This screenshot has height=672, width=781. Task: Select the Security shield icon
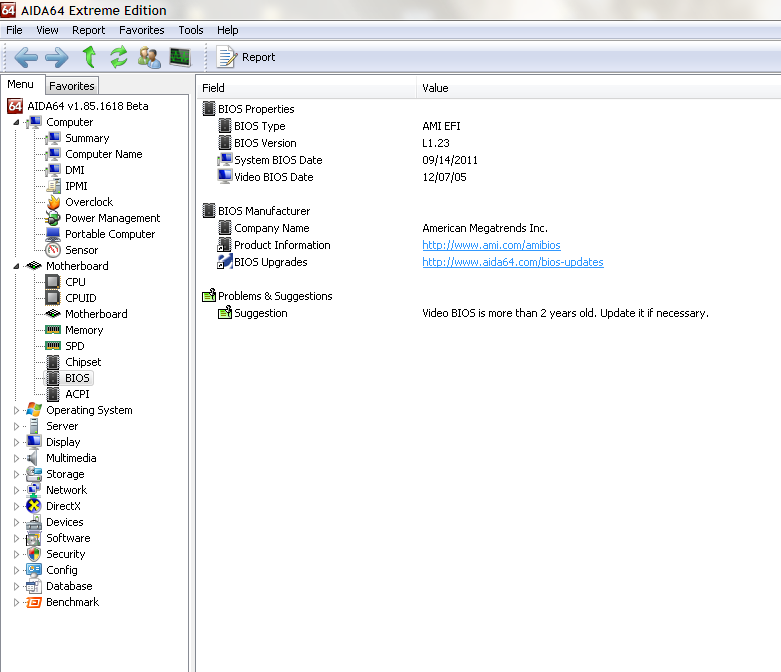point(34,554)
